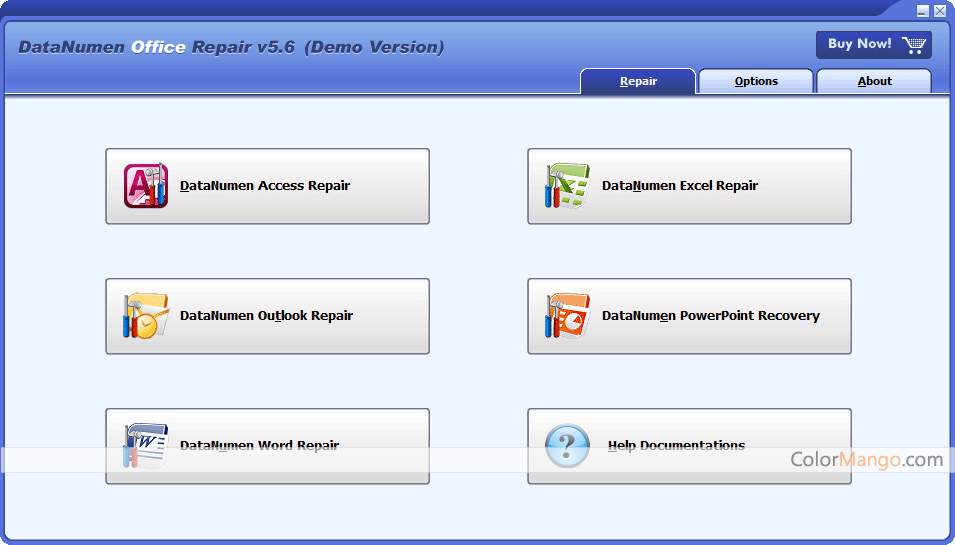Launch DataNumen Outlook Repair
955x545 pixels.
[267, 316]
